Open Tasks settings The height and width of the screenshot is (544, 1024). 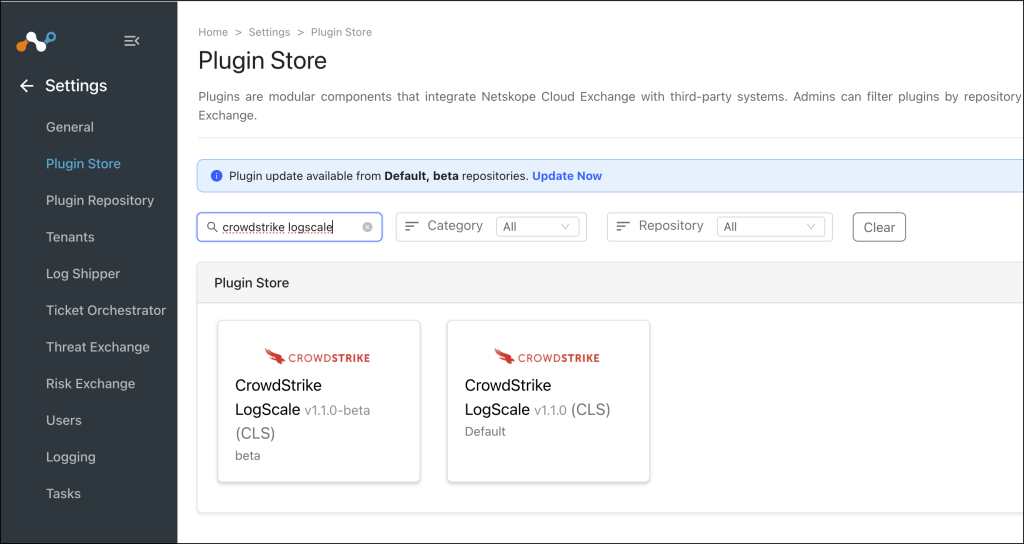tap(63, 493)
